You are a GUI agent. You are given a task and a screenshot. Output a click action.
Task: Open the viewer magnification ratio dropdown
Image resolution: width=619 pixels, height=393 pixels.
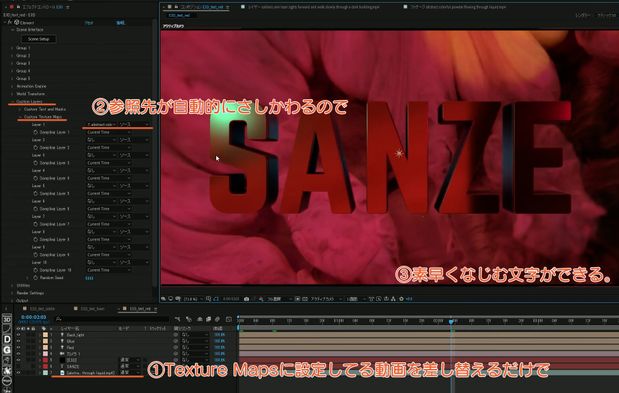click(192, 299)
